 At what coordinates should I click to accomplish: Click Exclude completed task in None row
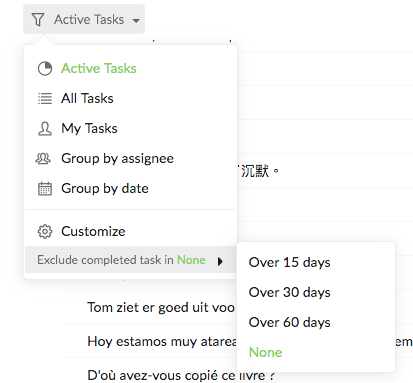(131, 260)
